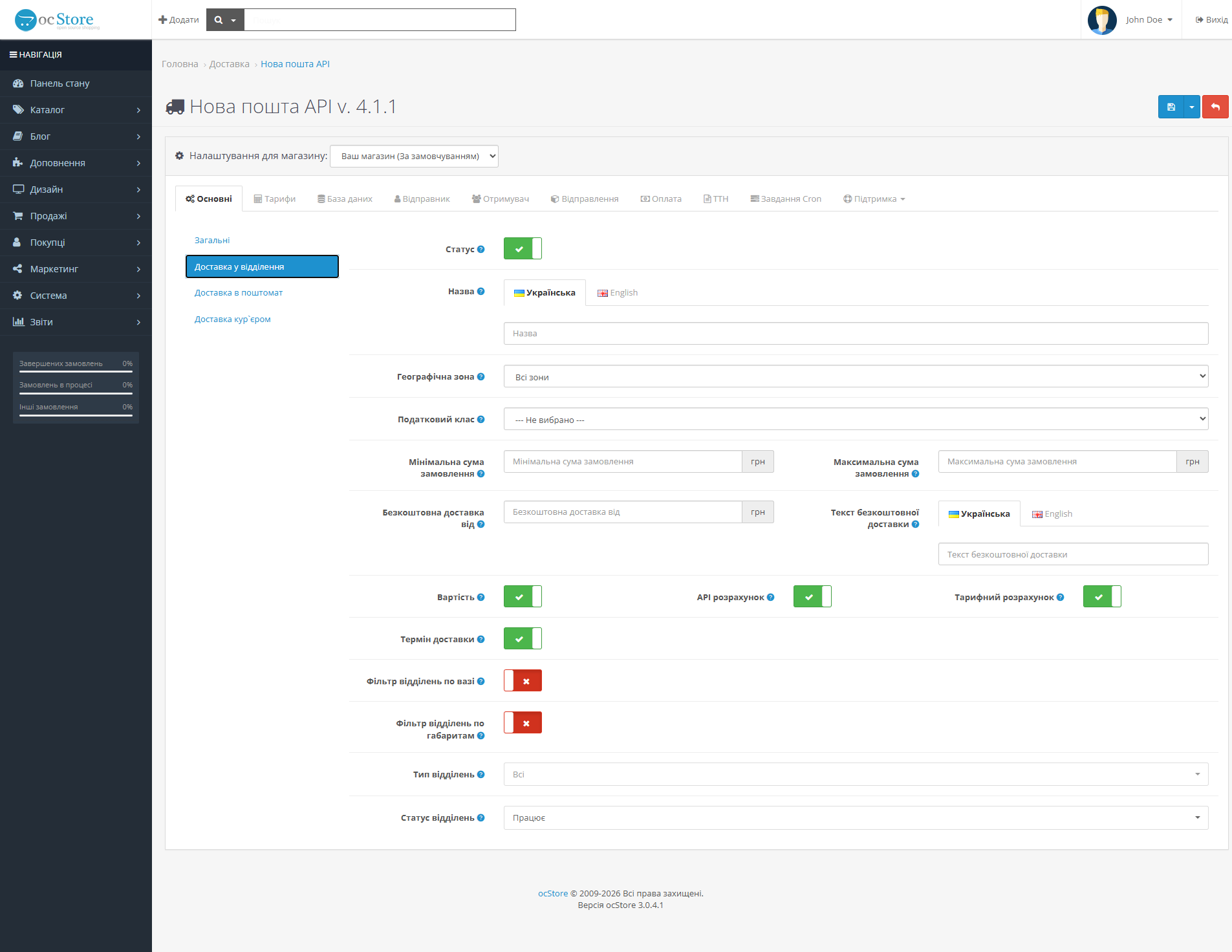
Task: Switch to the Отримувач tab
Action: [x=500, y=199]
